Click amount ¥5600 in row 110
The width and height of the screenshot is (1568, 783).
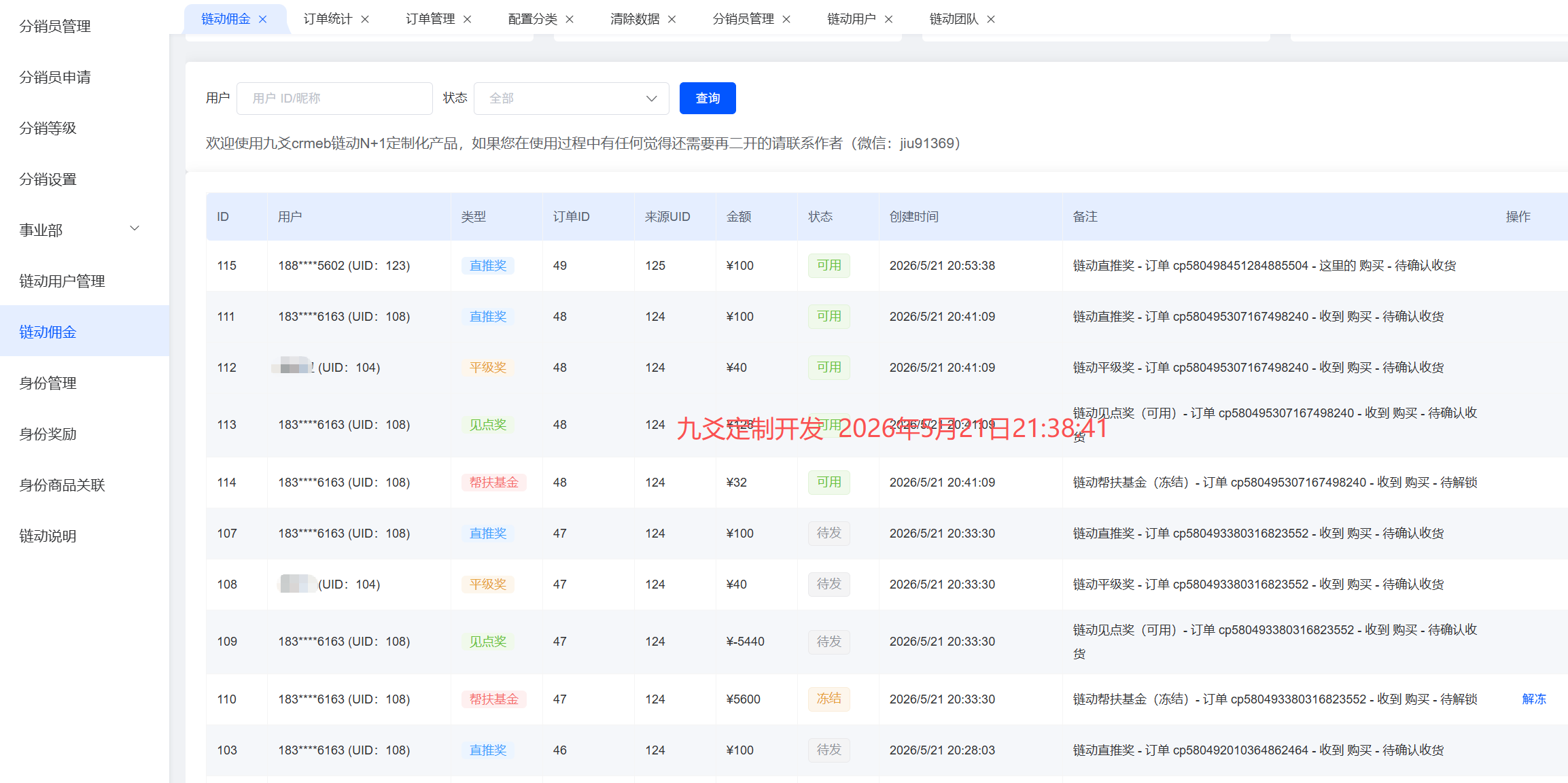click(743, 699)
